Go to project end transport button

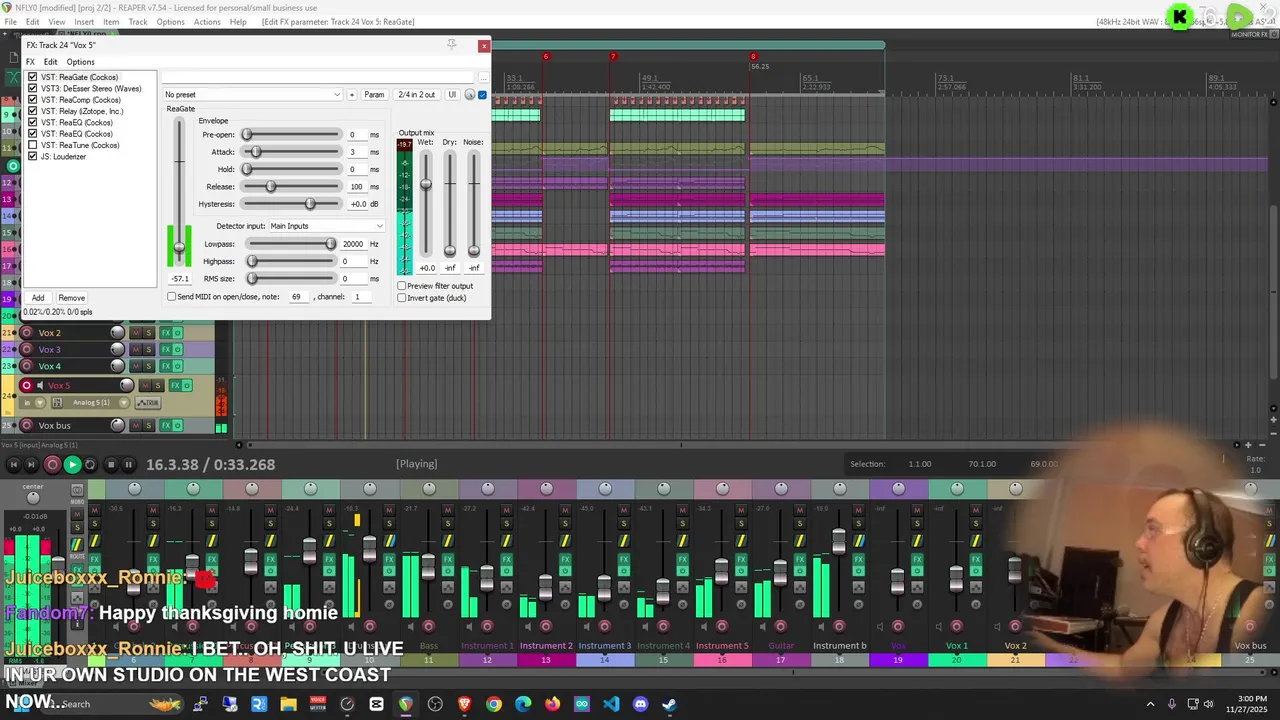[32, 464]
